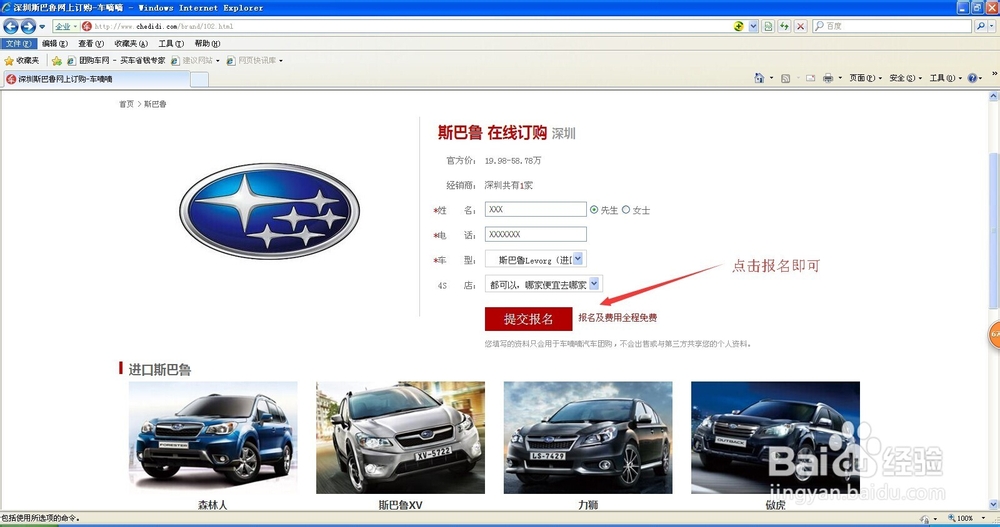Screen dimensions: 1000x527
Task: Click the 力狮 caption text
Action: point(588,505)
